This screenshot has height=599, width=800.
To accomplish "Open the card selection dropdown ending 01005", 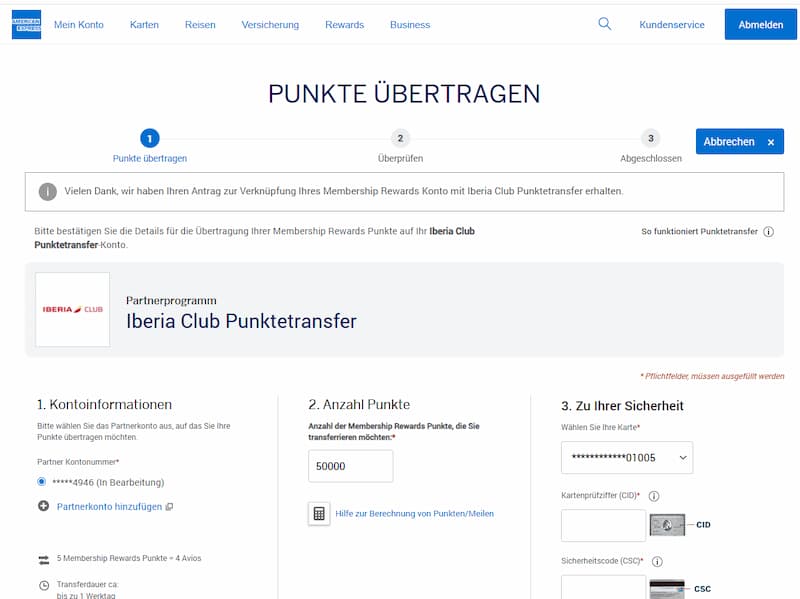I will [627, 458].
